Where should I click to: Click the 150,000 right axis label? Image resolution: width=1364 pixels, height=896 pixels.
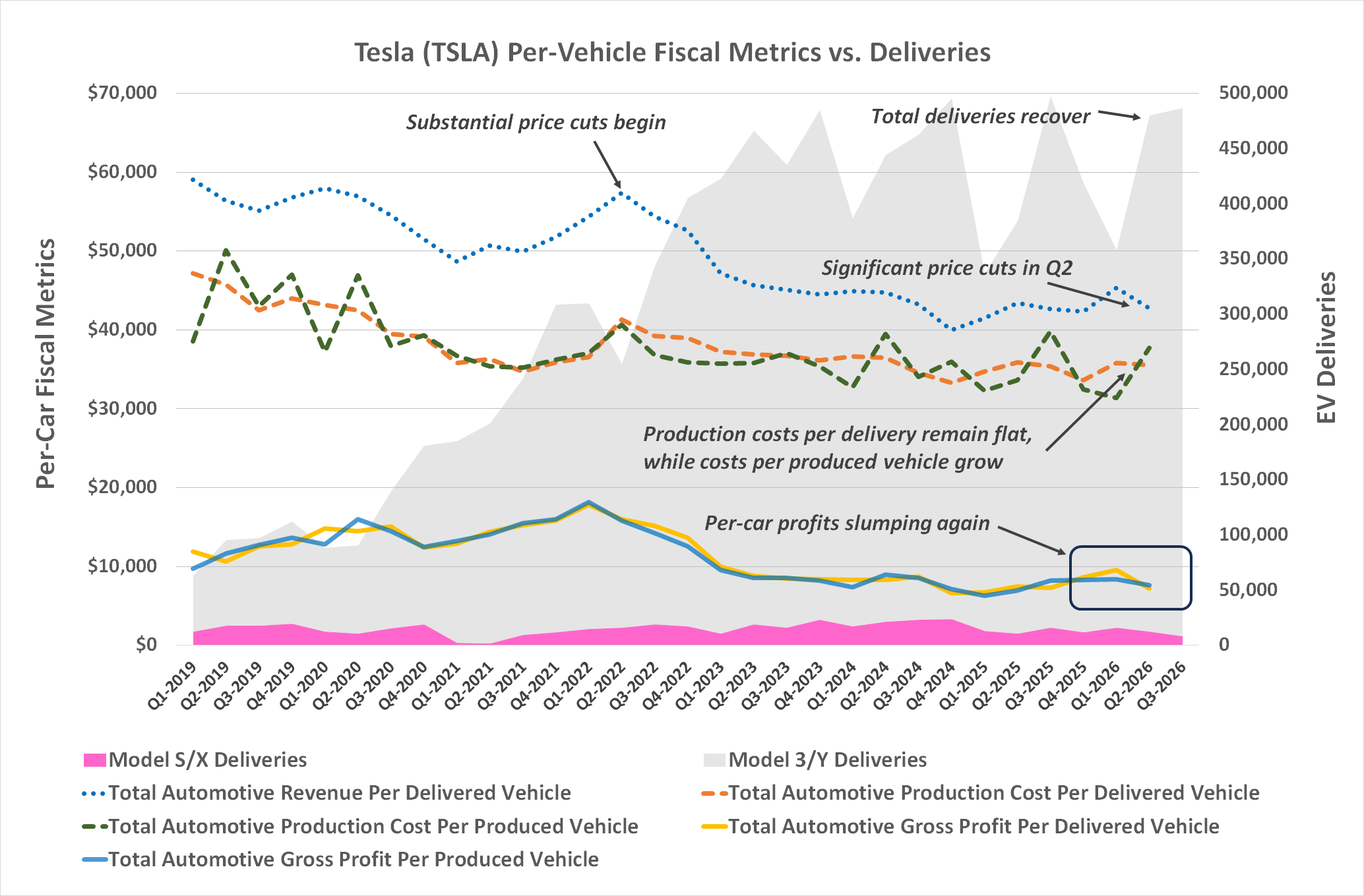1253,479
